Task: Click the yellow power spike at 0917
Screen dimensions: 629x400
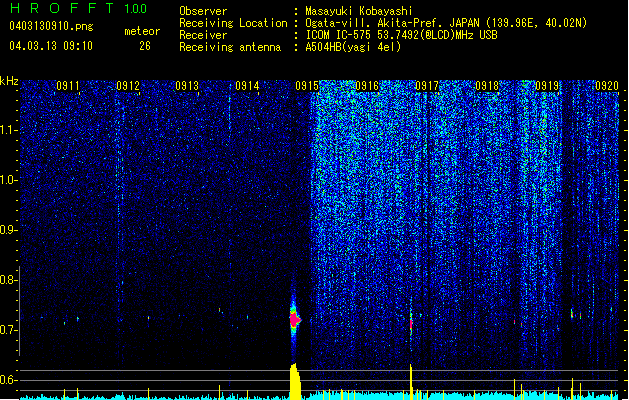Action: 411,382
